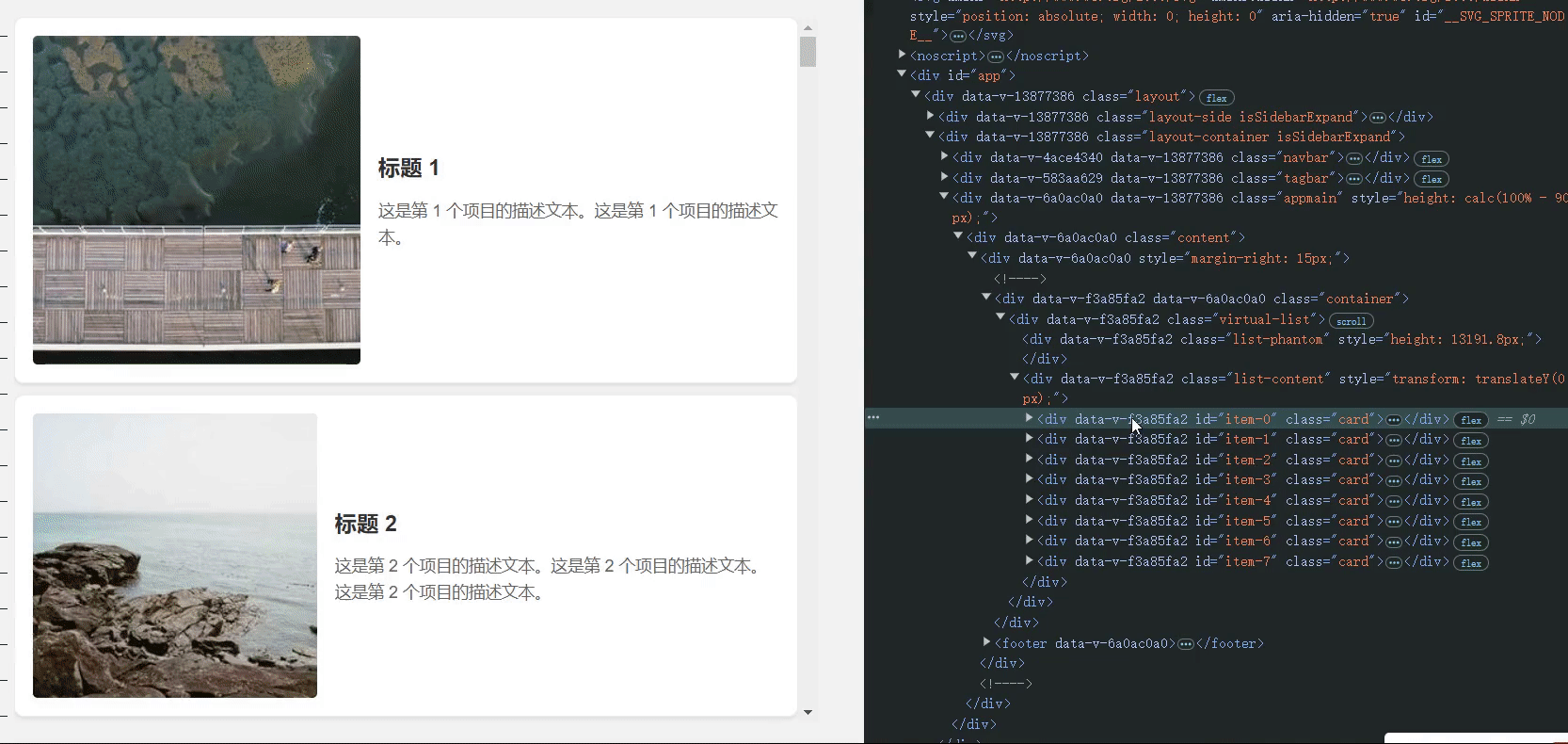This screenshot has width=1568, height=744.
Task: Click the 标题 2 card heading
Action: [x=365, y=524]
